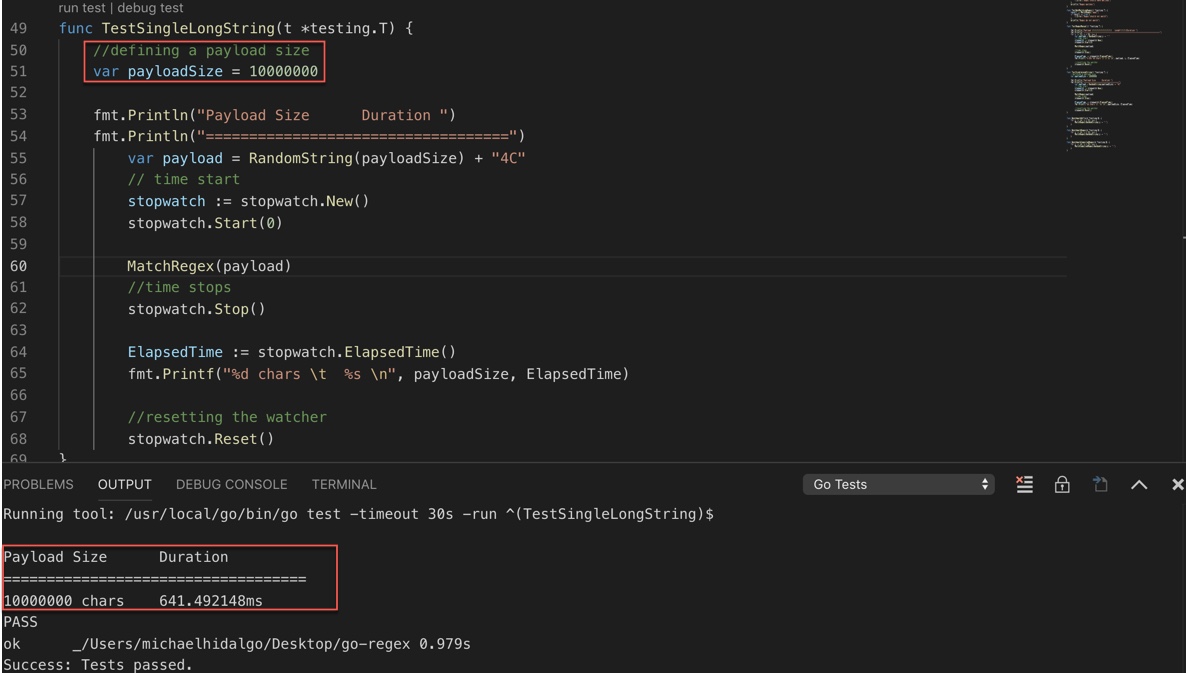1186x673 pixels.
Task: Click line number 60 in the gutter
Action: (x=19, y=266)
